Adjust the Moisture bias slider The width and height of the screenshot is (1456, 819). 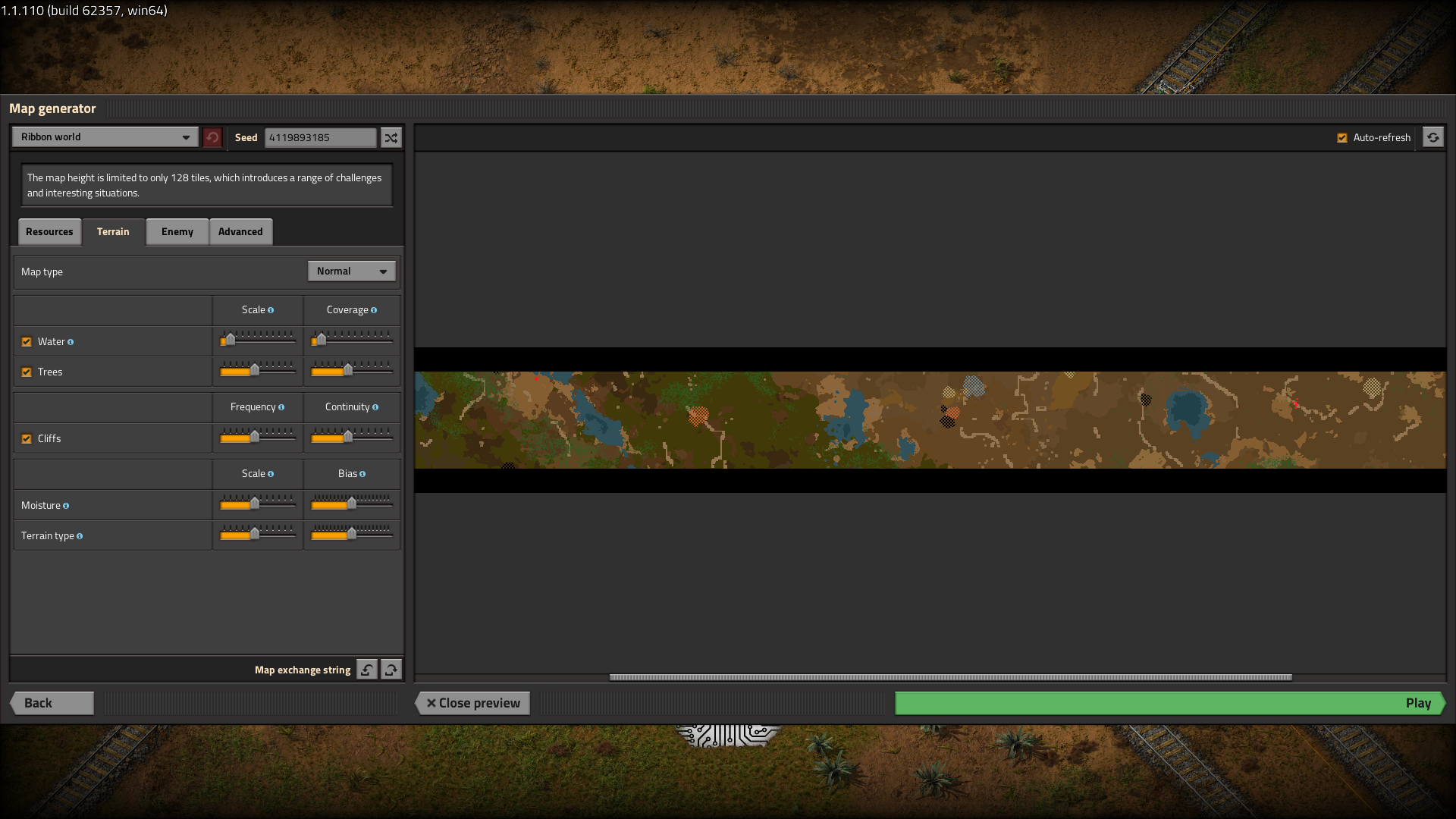352,504
